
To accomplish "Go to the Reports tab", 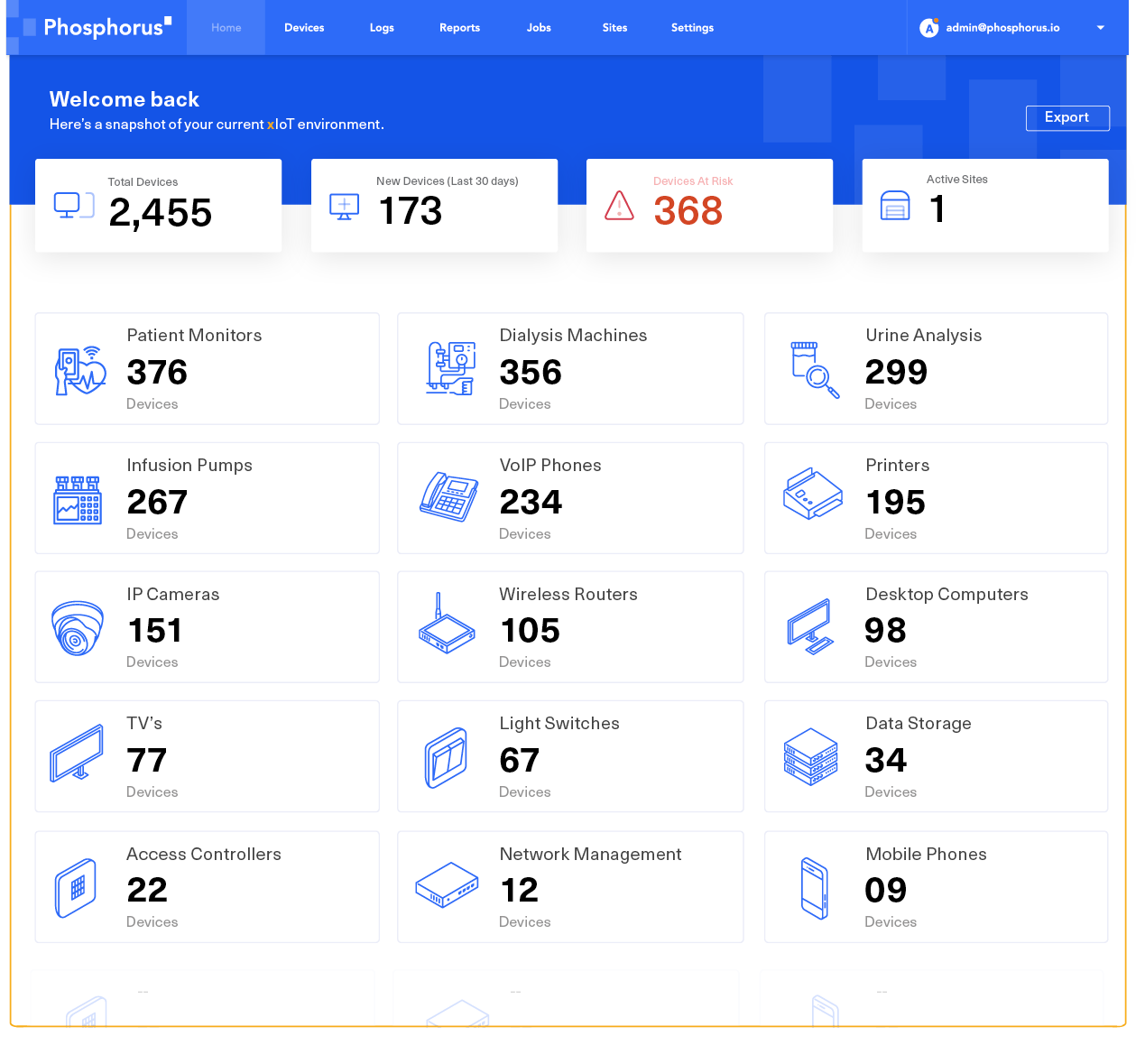I will (x=459, y=28).
